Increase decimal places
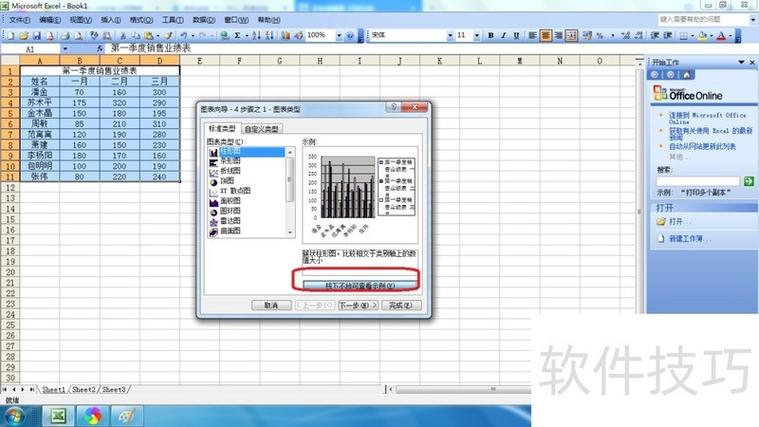 [x=625, y=35]
